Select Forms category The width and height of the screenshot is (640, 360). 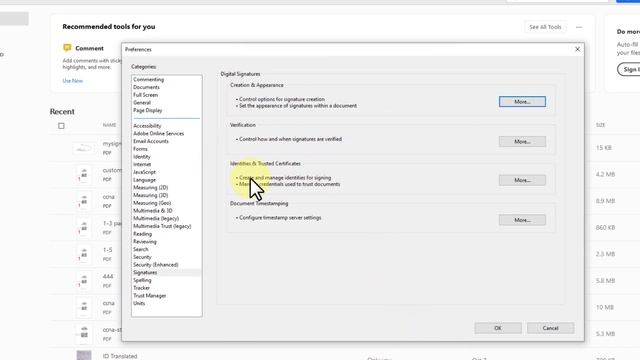coord(140,149)
